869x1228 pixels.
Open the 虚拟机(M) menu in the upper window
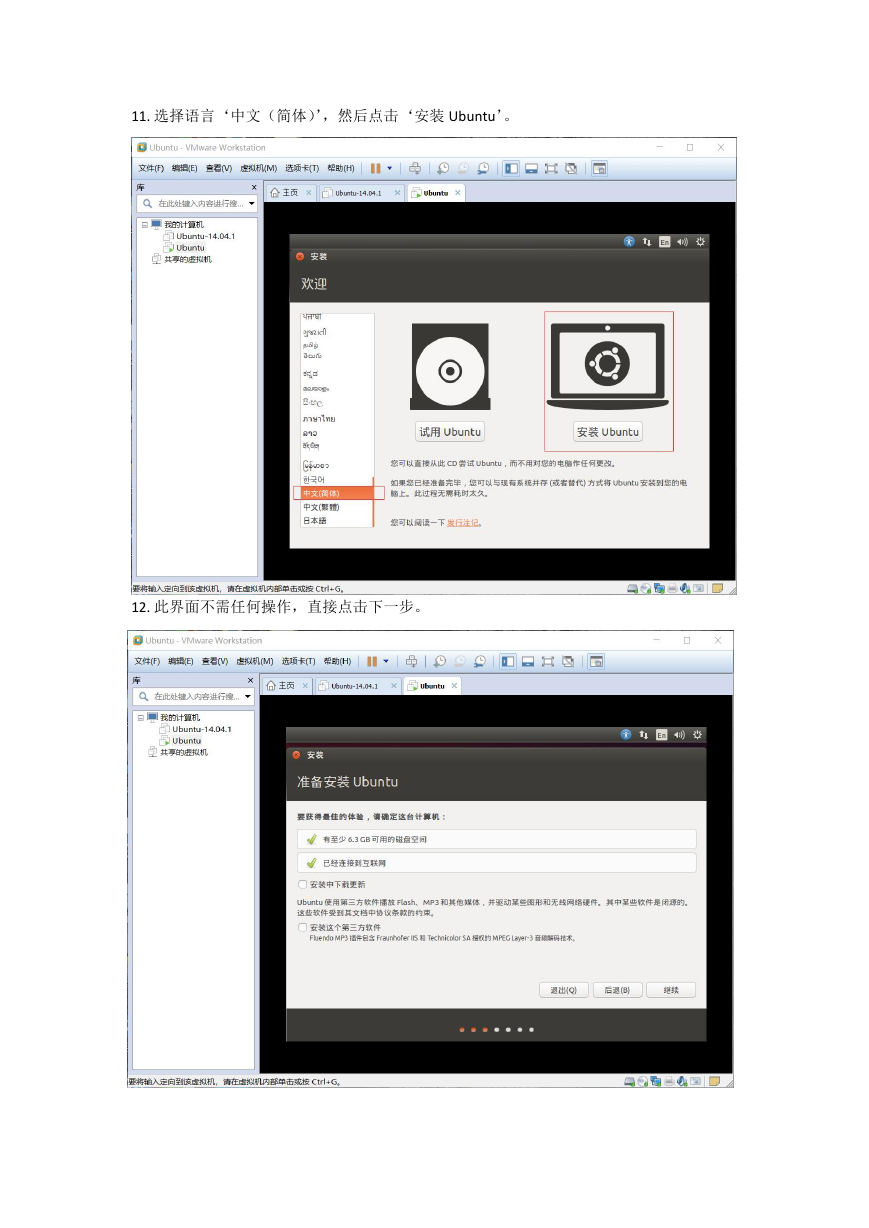[x=258, y=168]
